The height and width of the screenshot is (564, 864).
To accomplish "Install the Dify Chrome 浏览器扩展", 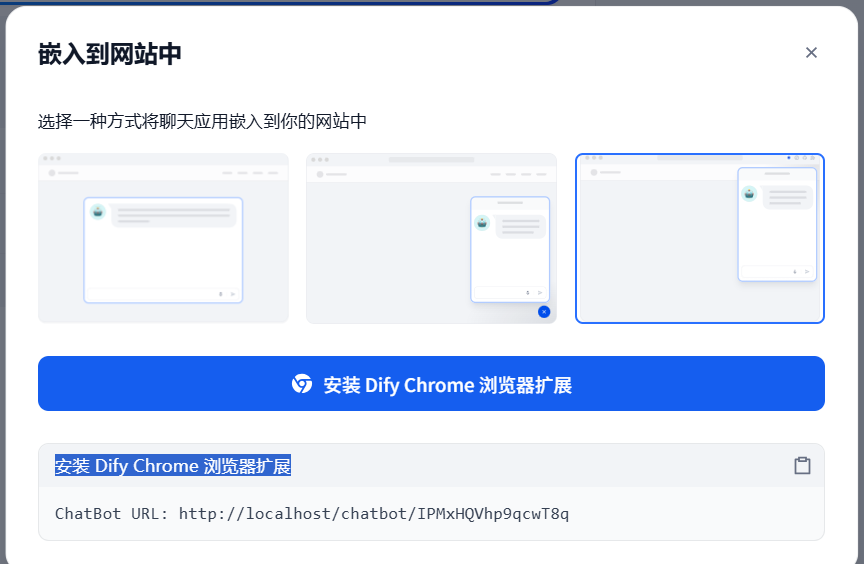I will (x=431, y=383).
